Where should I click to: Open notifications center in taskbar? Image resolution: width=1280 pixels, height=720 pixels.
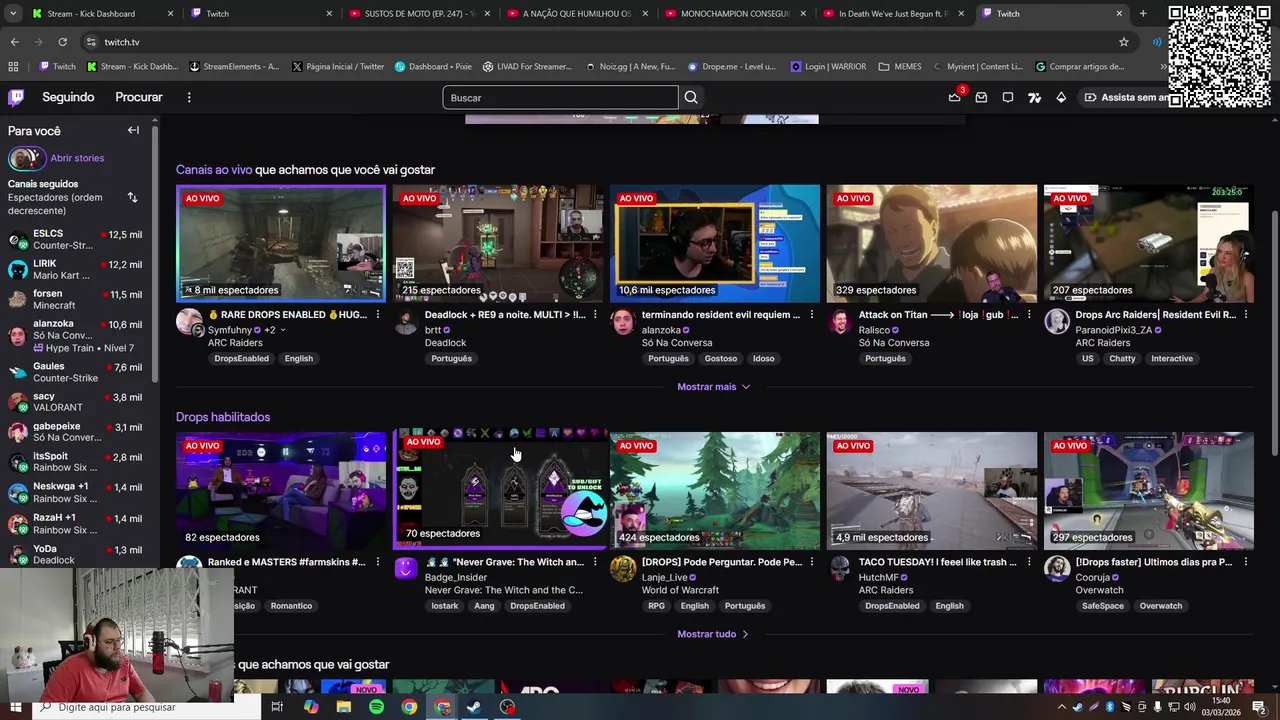(x=1259, y=707)
